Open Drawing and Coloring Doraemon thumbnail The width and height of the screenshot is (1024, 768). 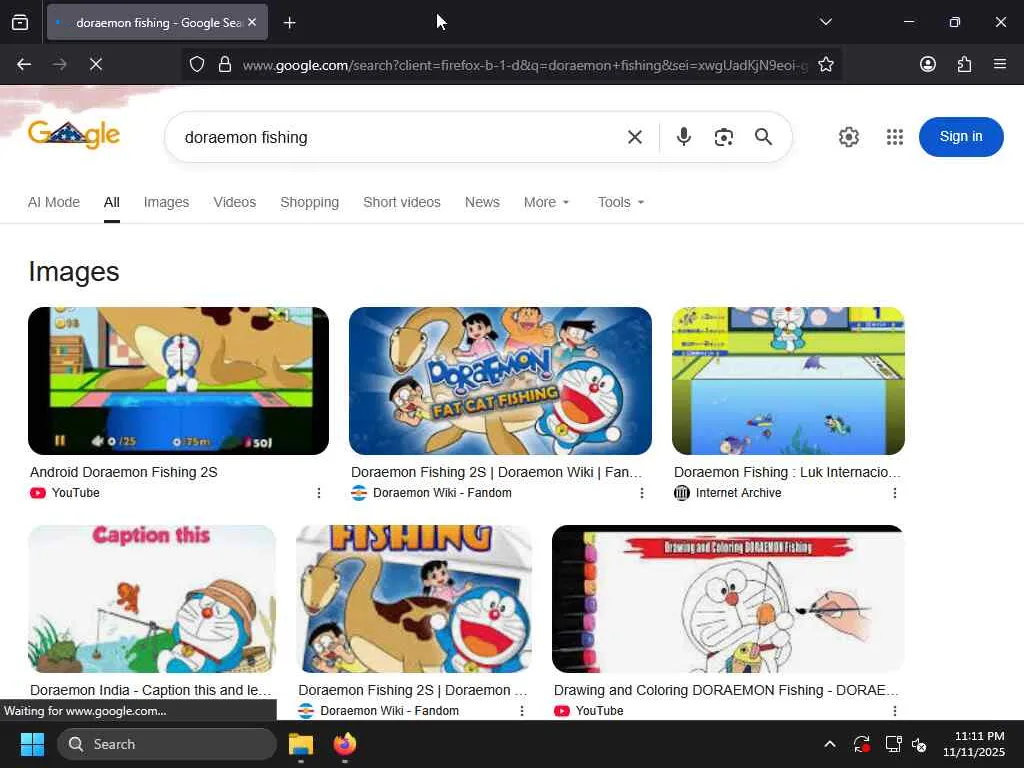pyautogui.click(x=728, y=599)
